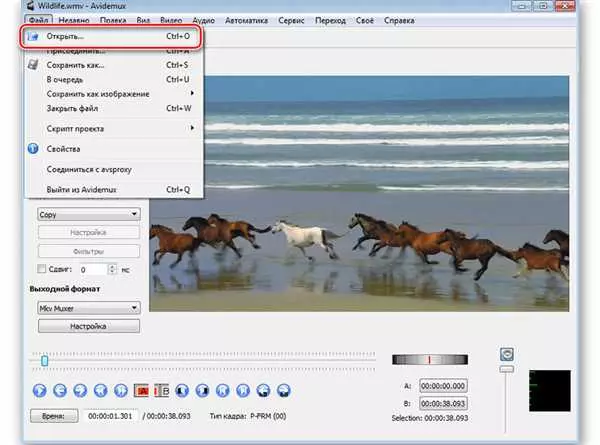600x445 pixels.
Task: Click the Фильтры button
Action: [x=89, y=251]
